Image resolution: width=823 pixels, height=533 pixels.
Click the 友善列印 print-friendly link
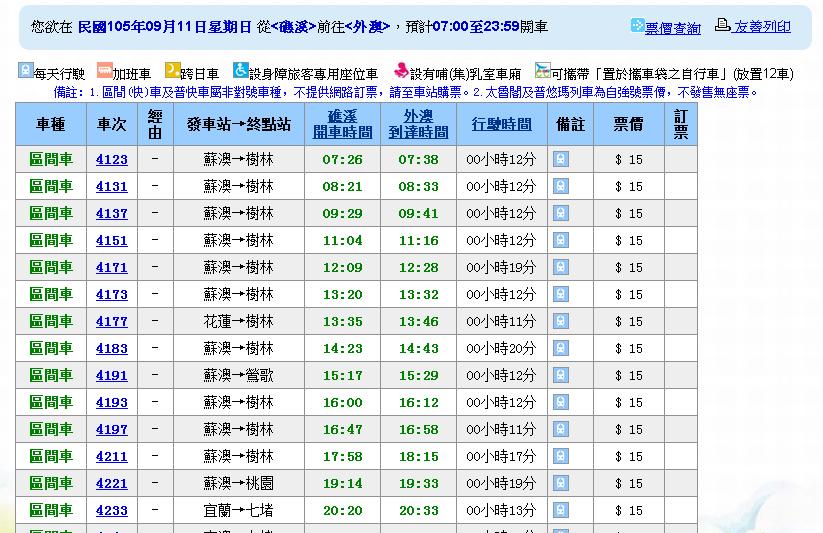click(x=762, y=27)
